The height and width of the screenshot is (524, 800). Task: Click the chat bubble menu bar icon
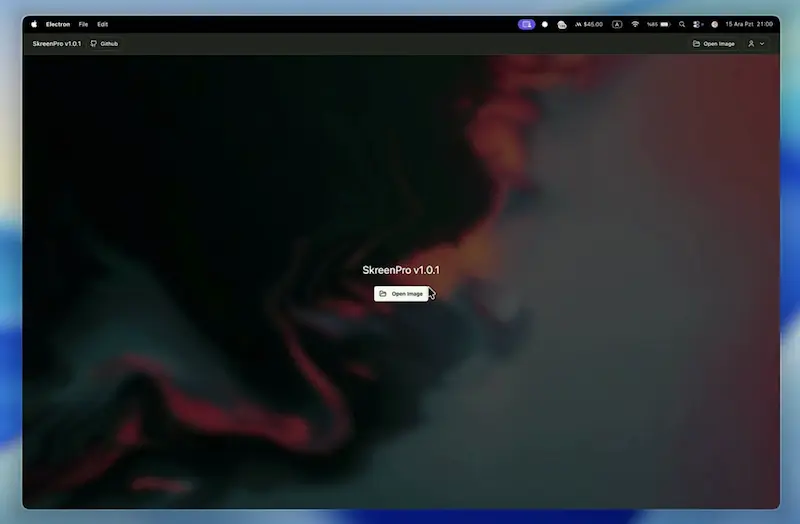(x=562, y=24)
